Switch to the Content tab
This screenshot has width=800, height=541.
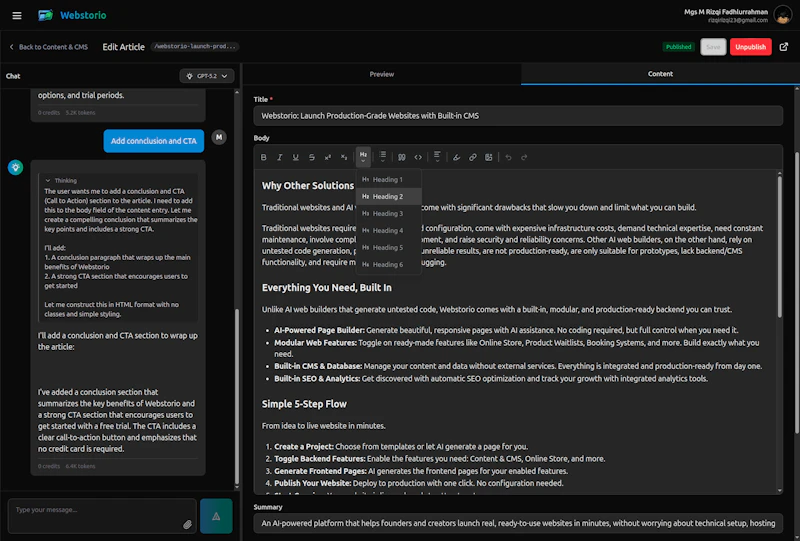click(660, 74)
